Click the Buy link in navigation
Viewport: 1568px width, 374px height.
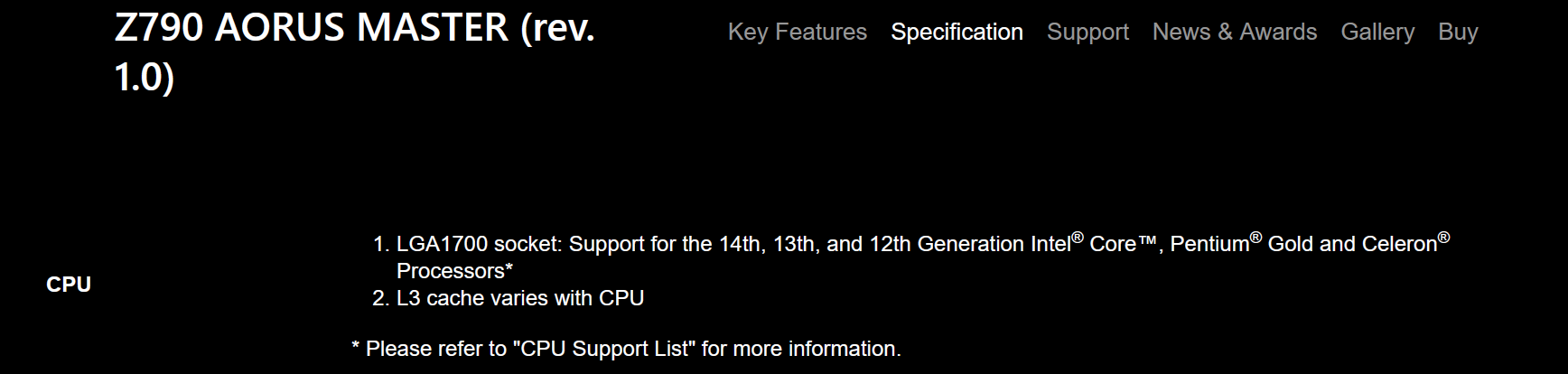[x=1458, y=33]
